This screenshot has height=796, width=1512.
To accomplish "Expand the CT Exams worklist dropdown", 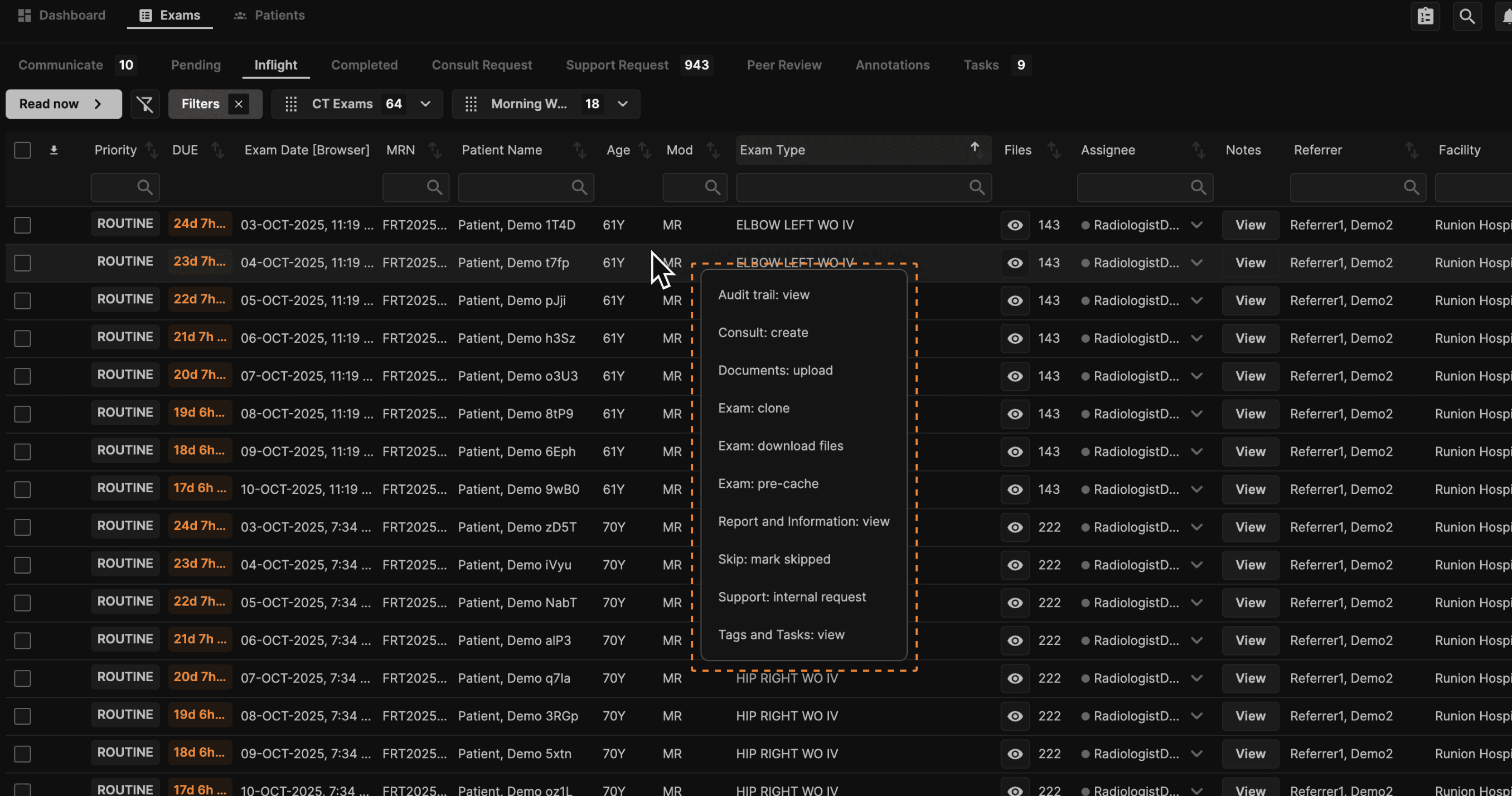I will tap(425, 104).
